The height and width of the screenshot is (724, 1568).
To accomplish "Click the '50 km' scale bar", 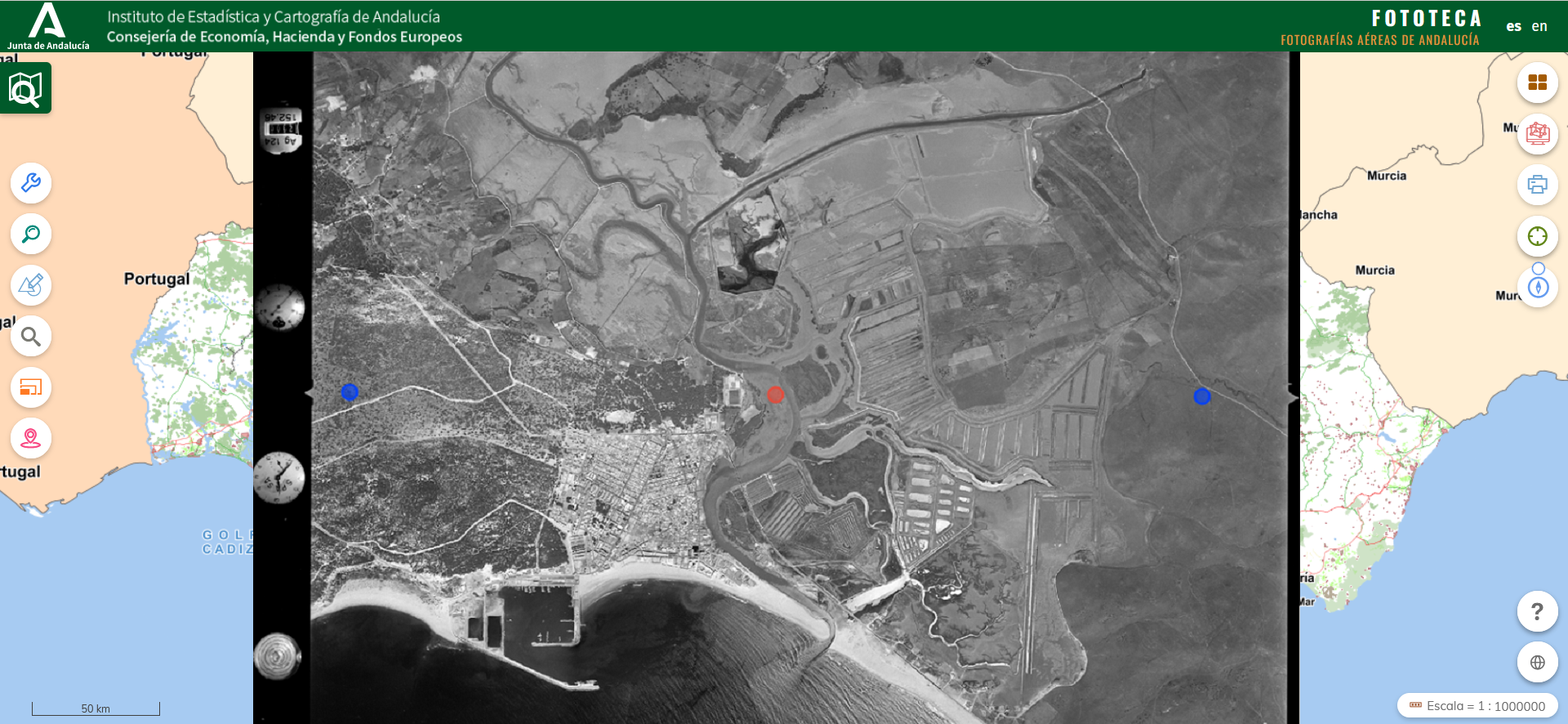I will 96,708.
